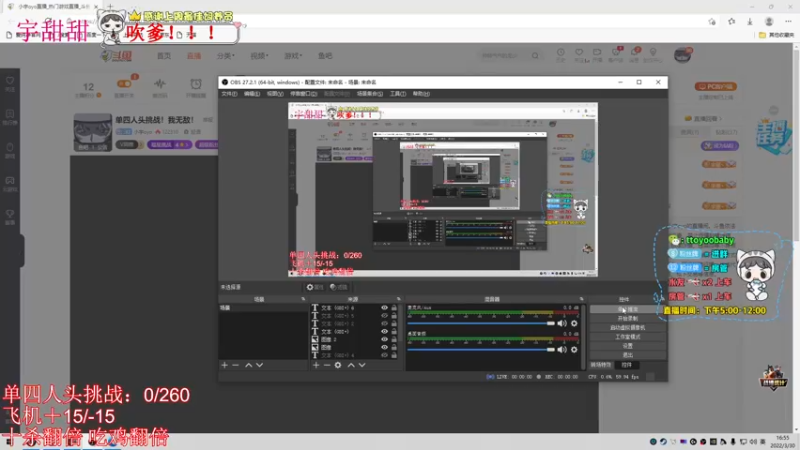Click 开始录制 start recording button
The image size is (800, 450).
(628, 318)
